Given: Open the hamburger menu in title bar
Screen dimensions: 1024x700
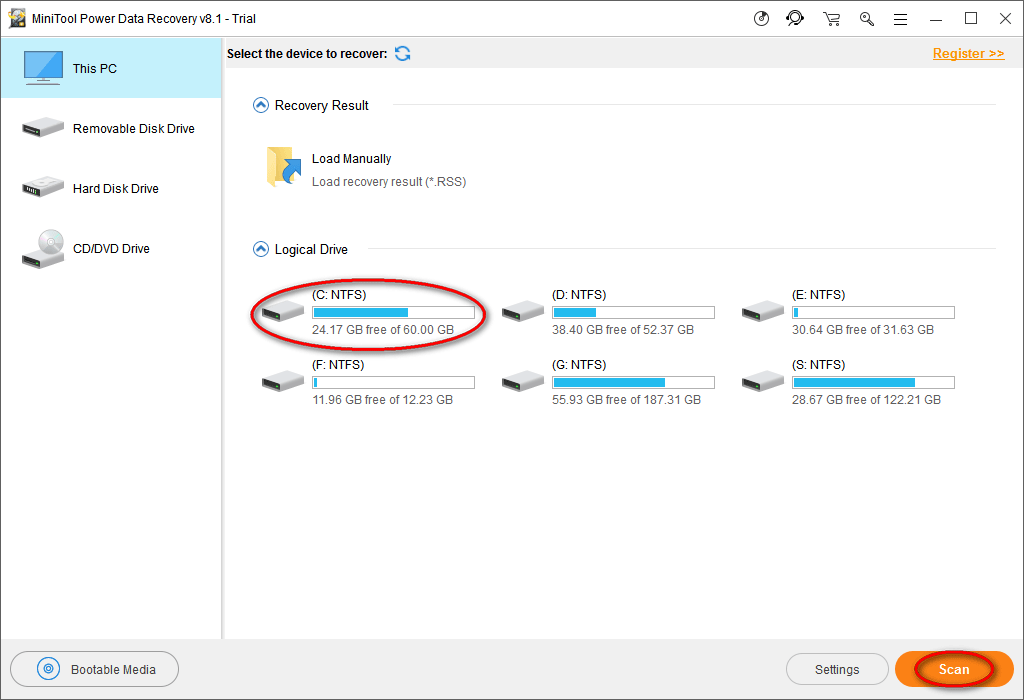Looking at the screenshot, I should coord(901,18).
